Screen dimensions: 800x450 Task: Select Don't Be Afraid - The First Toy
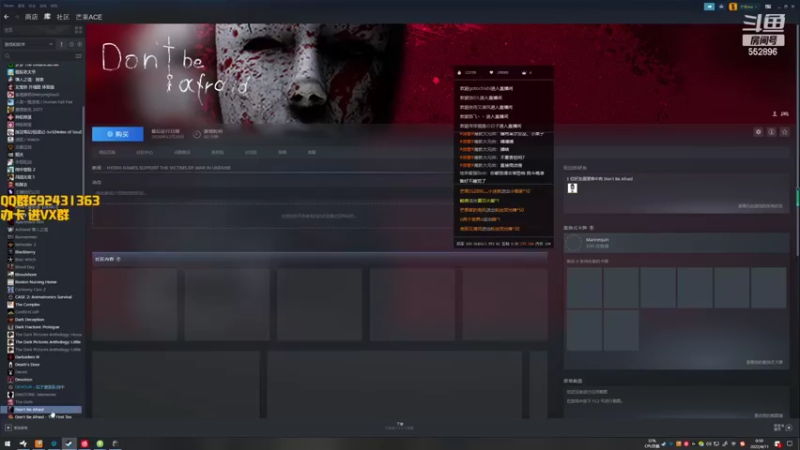(x=43, y=417)
